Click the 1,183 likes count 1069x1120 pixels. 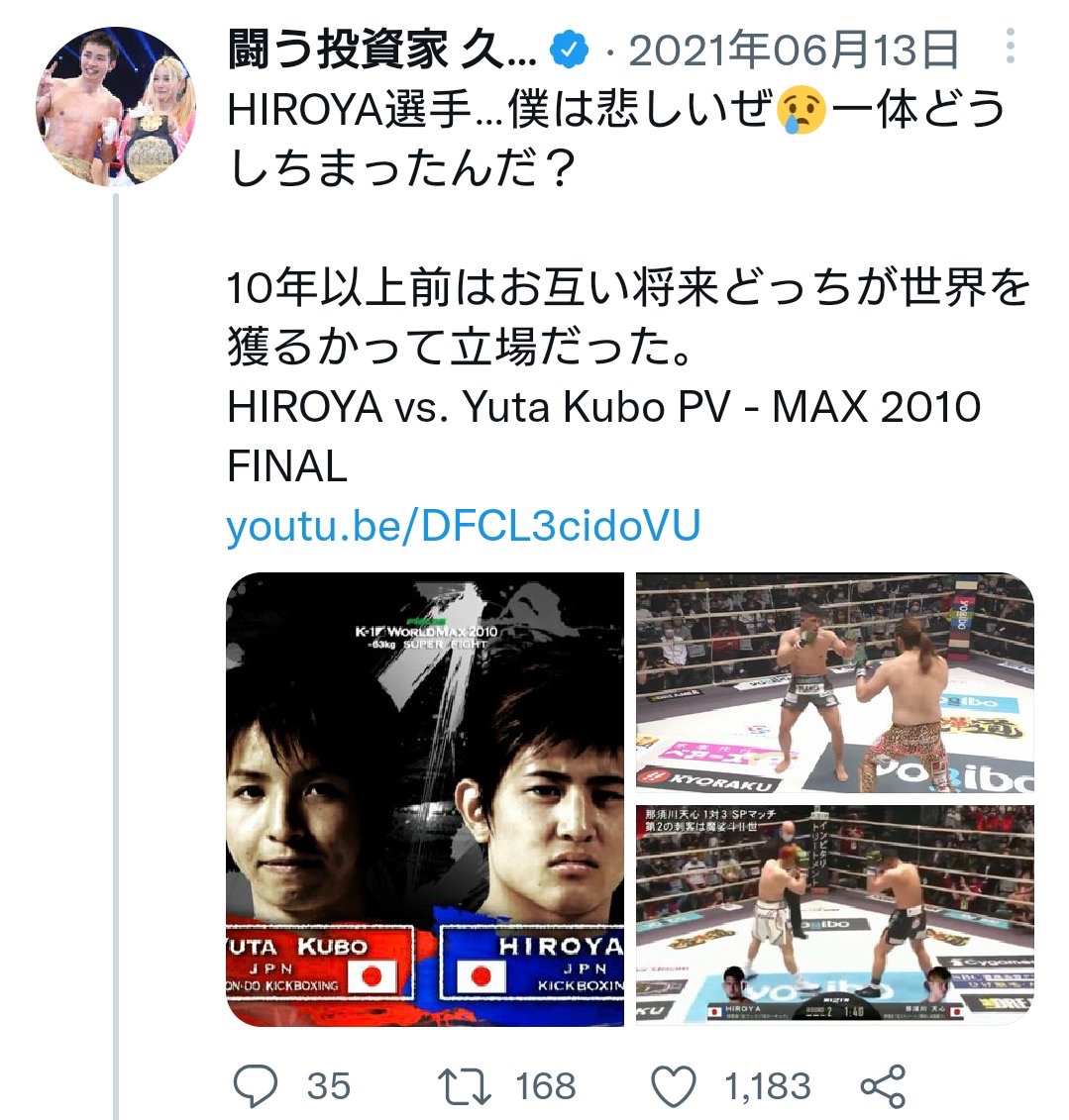tap(768, 1086)
